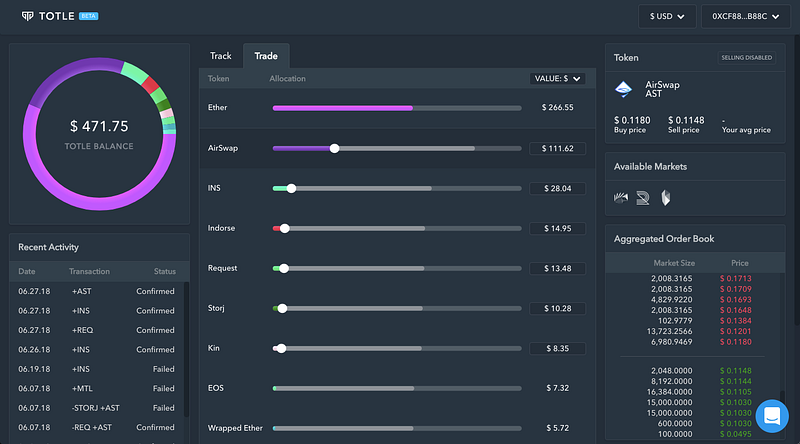
Task: Select the second available market icon
Action: pyautogui.click(x=643, y=198)
